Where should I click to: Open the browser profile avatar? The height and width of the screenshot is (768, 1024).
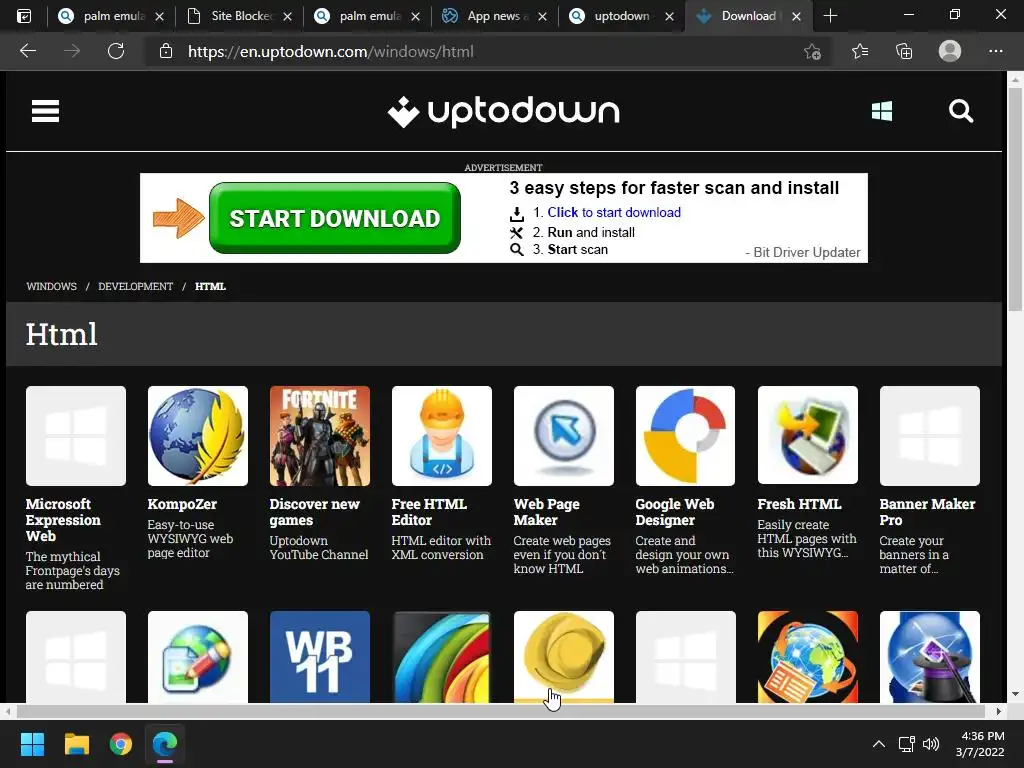tap(950, 51)
